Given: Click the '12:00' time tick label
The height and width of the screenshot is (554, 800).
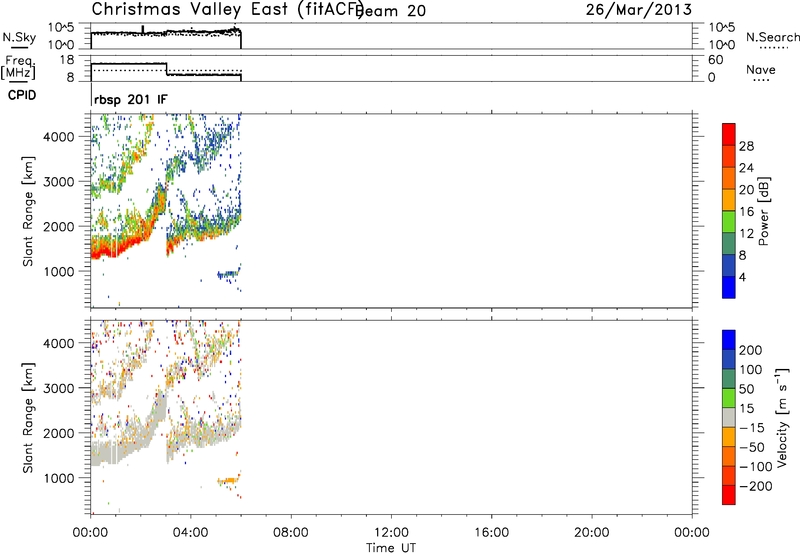Looking at the screenshot, I should point(391,533).
